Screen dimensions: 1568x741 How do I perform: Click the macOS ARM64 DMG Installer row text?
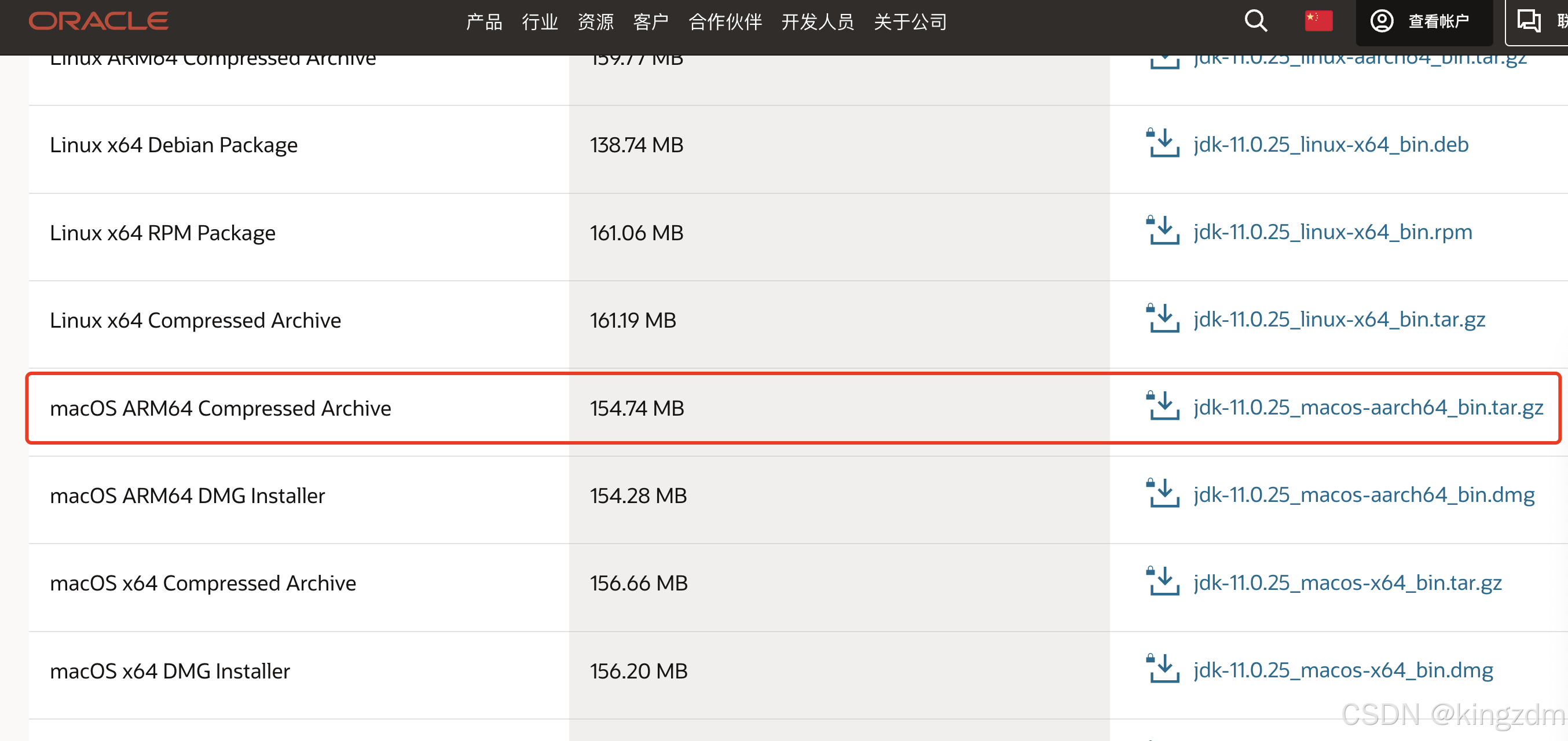(188, 496)
